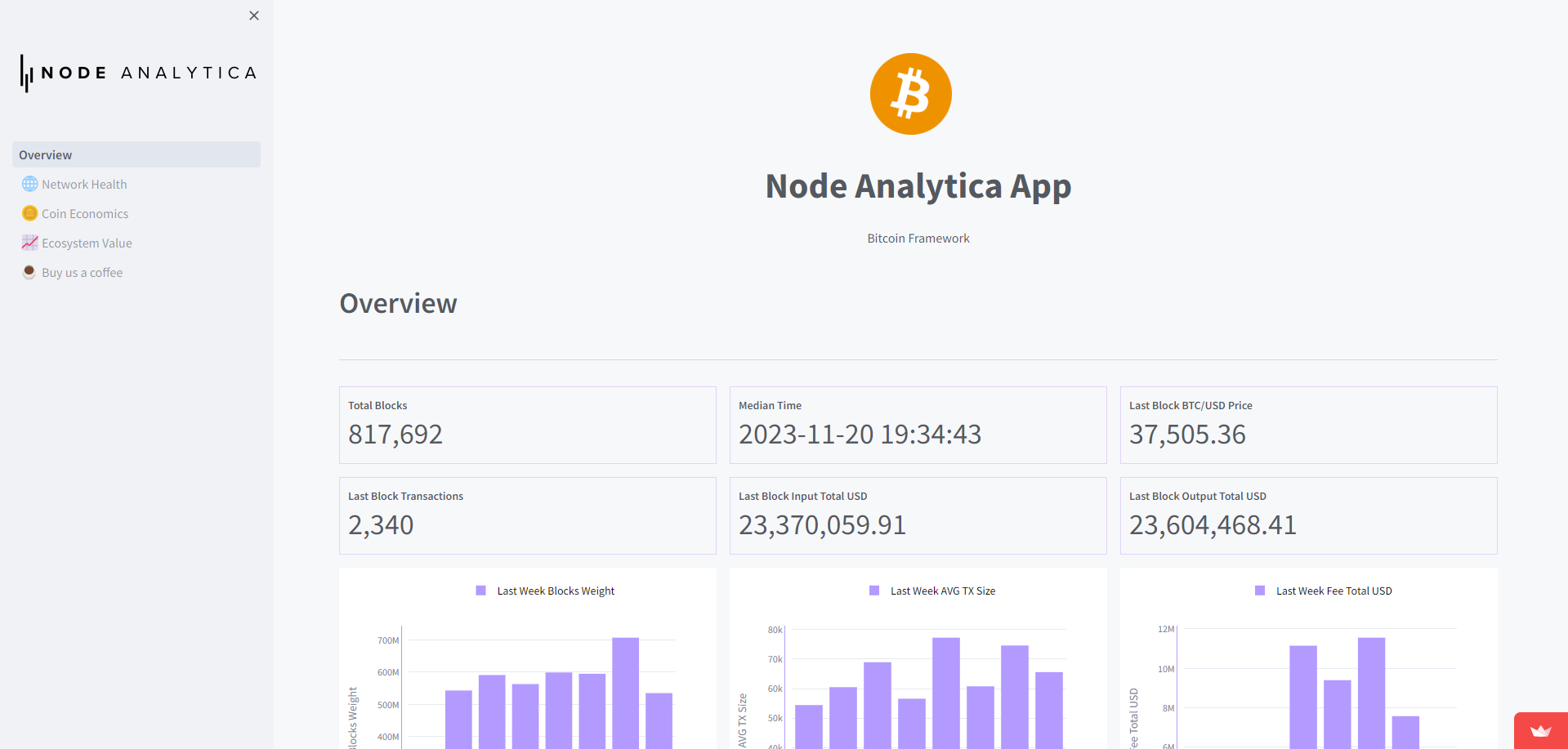Click the Total Blocks label
This screenshot has height=749, width=1568.
[377, 406]
